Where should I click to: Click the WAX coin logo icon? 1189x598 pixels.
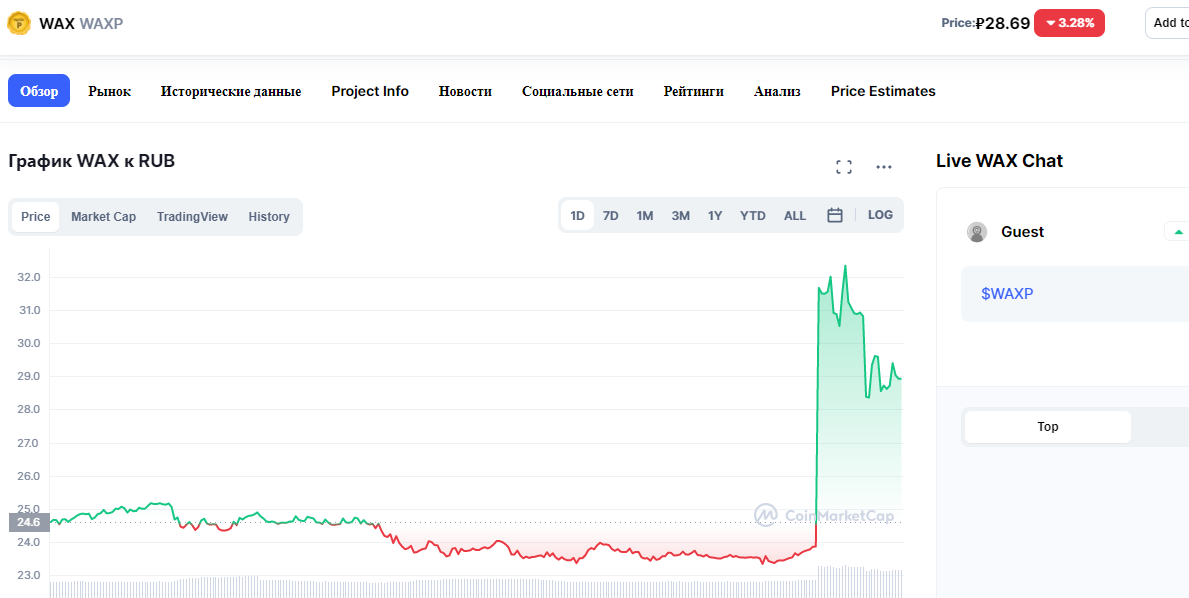(x=19, y=23)
